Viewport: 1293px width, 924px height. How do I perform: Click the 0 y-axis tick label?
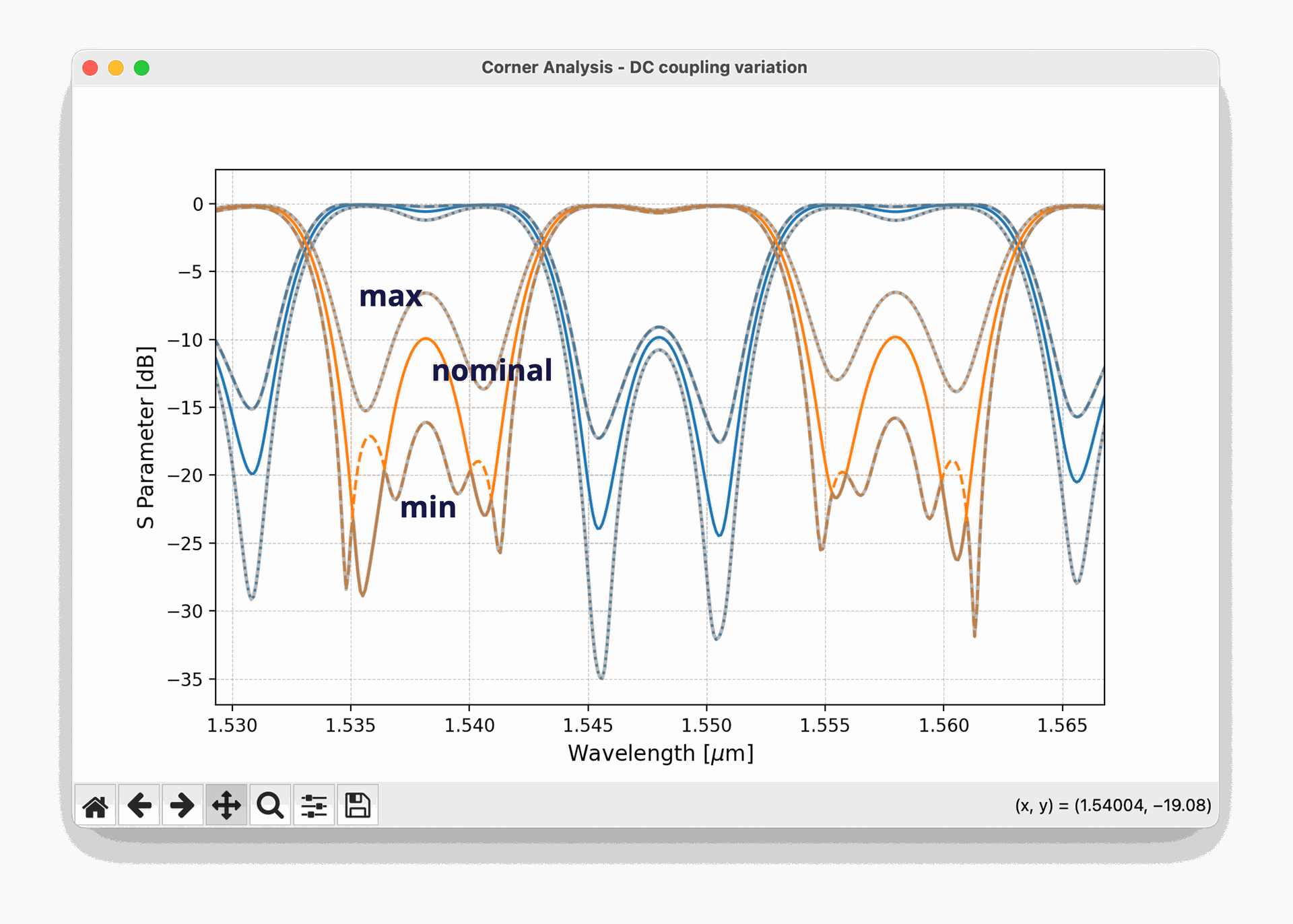pyautogui.click(x=198, y=204)
